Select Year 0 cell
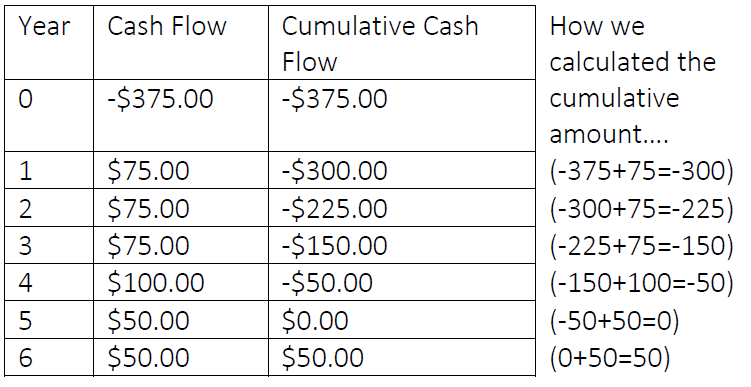751x387 pixels. 49,115
